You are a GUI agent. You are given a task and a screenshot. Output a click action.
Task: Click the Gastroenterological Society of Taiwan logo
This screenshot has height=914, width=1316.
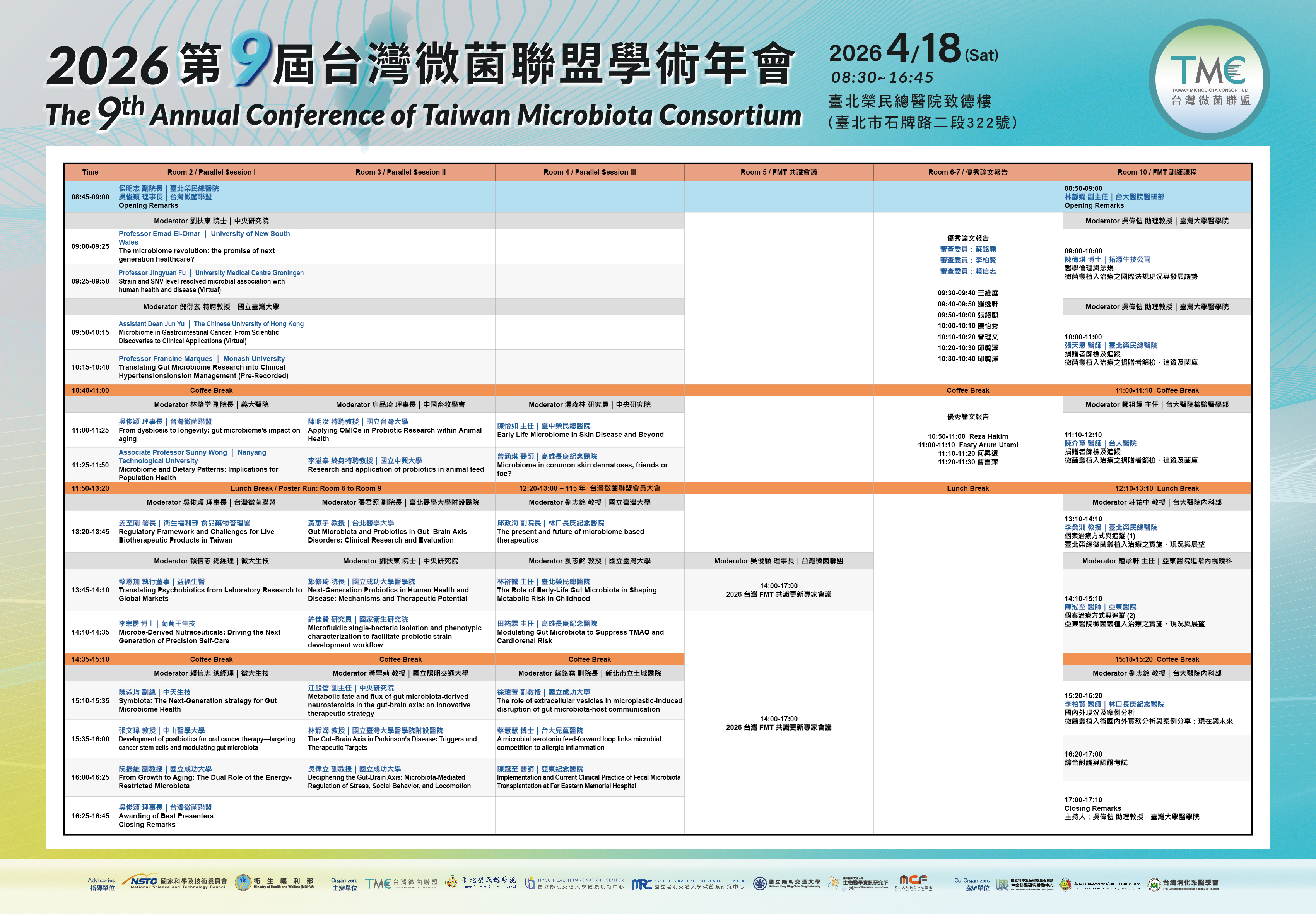click(1183, 884)
